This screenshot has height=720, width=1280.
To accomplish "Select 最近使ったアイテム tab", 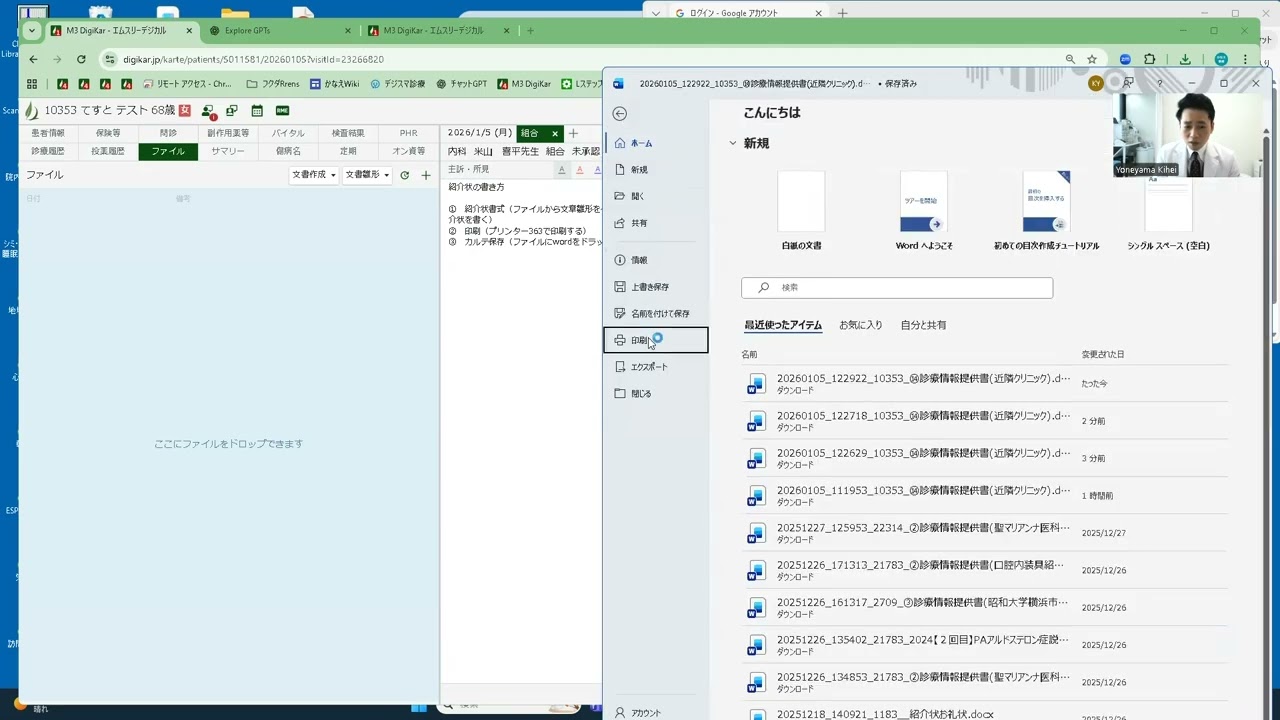I will (x=783, y=325).
